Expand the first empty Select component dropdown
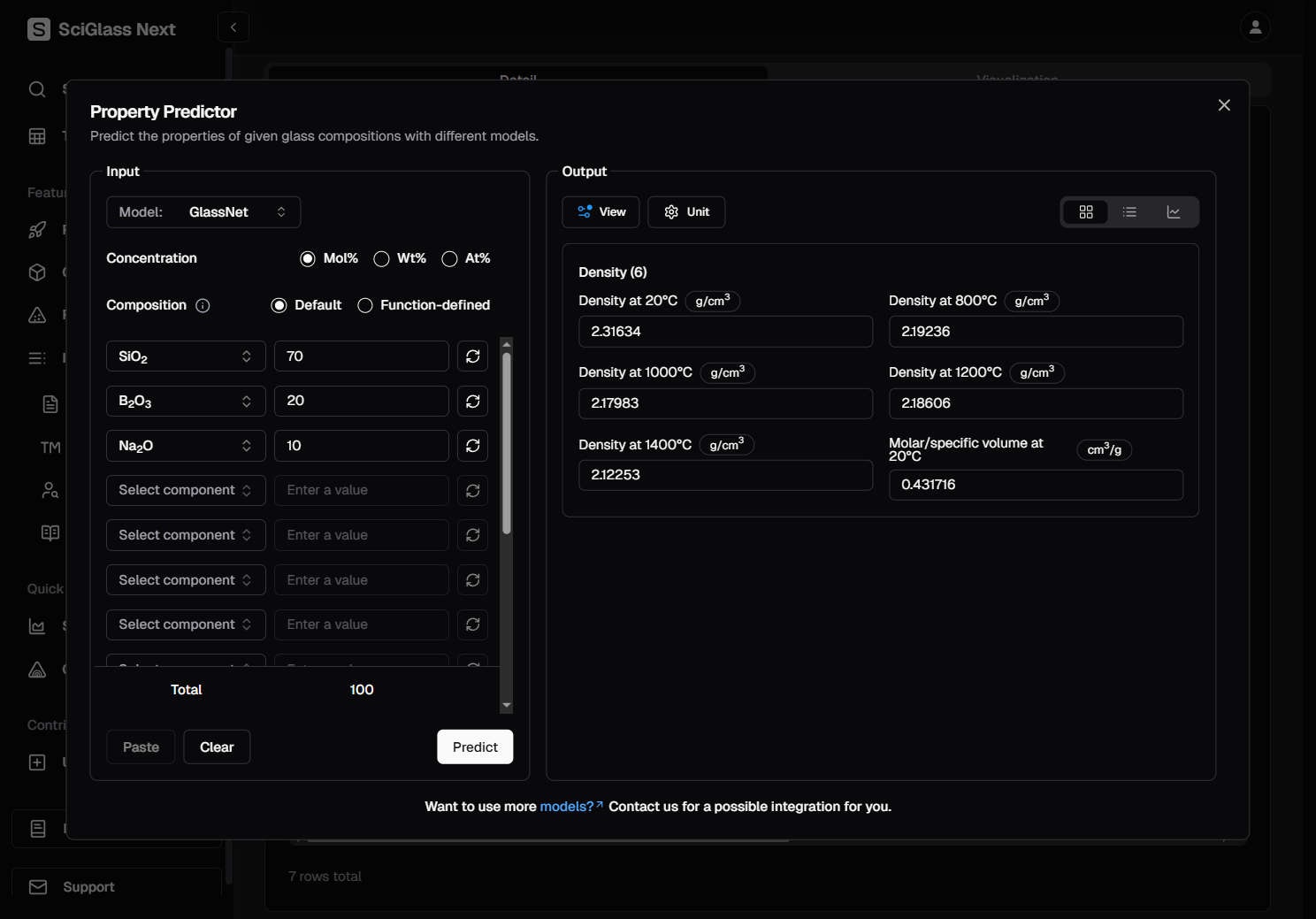1316x919 pixels. tap(186, 491)
